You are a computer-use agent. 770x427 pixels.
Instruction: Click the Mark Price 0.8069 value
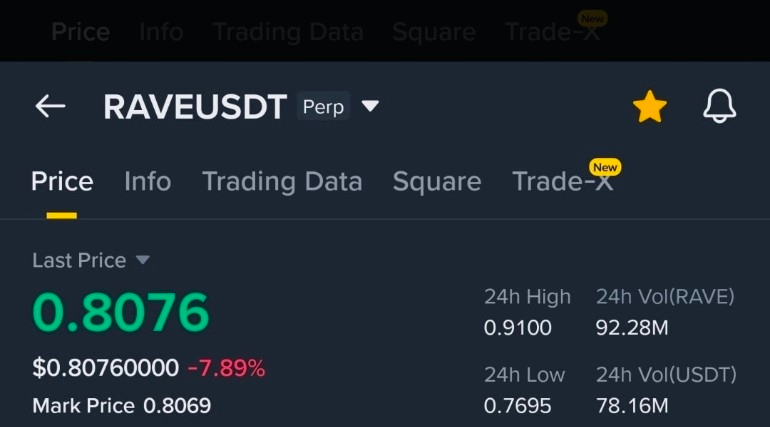click(x=177, y=406)
